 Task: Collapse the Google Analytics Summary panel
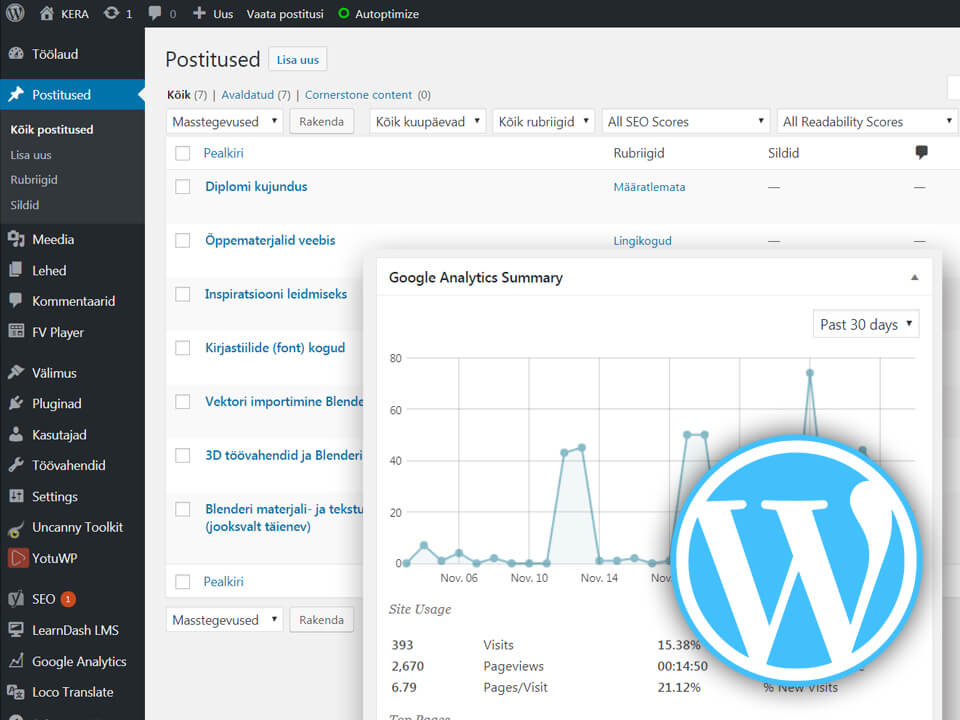[x=915, y=277]
